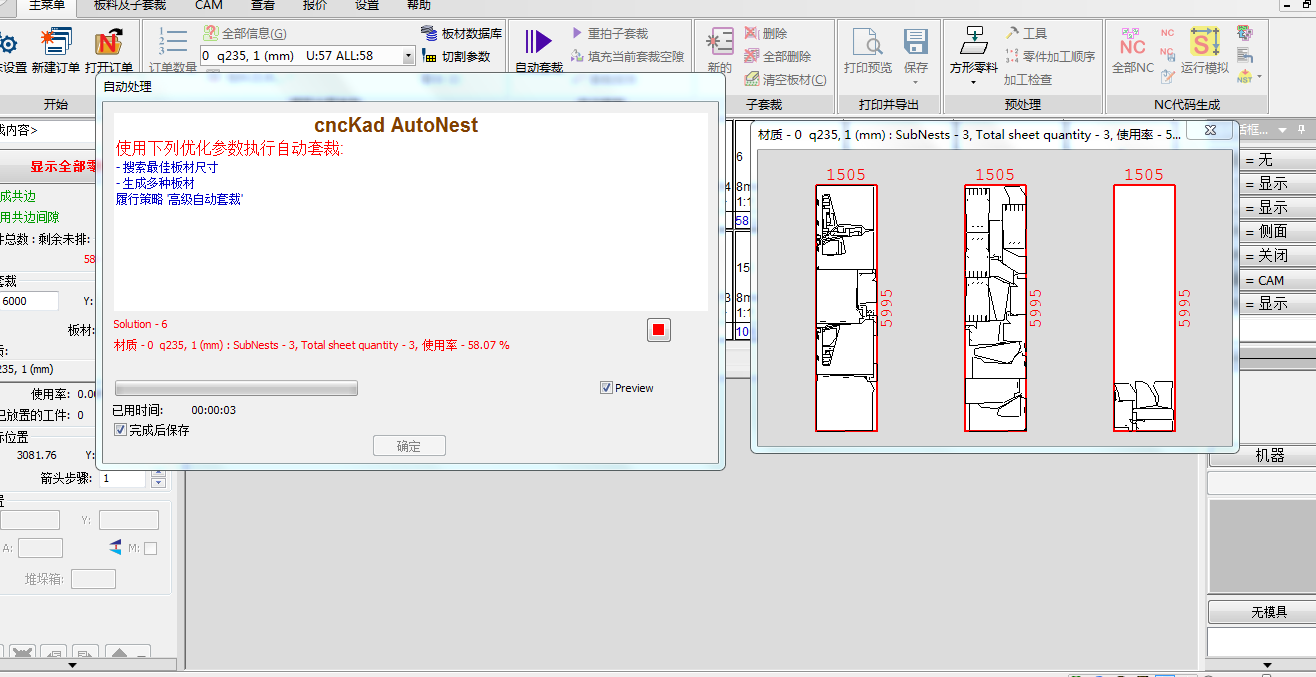Open 工具 hammer tool
Viewport: 1316px width, 677px height.
click(x=1026, y=34)
